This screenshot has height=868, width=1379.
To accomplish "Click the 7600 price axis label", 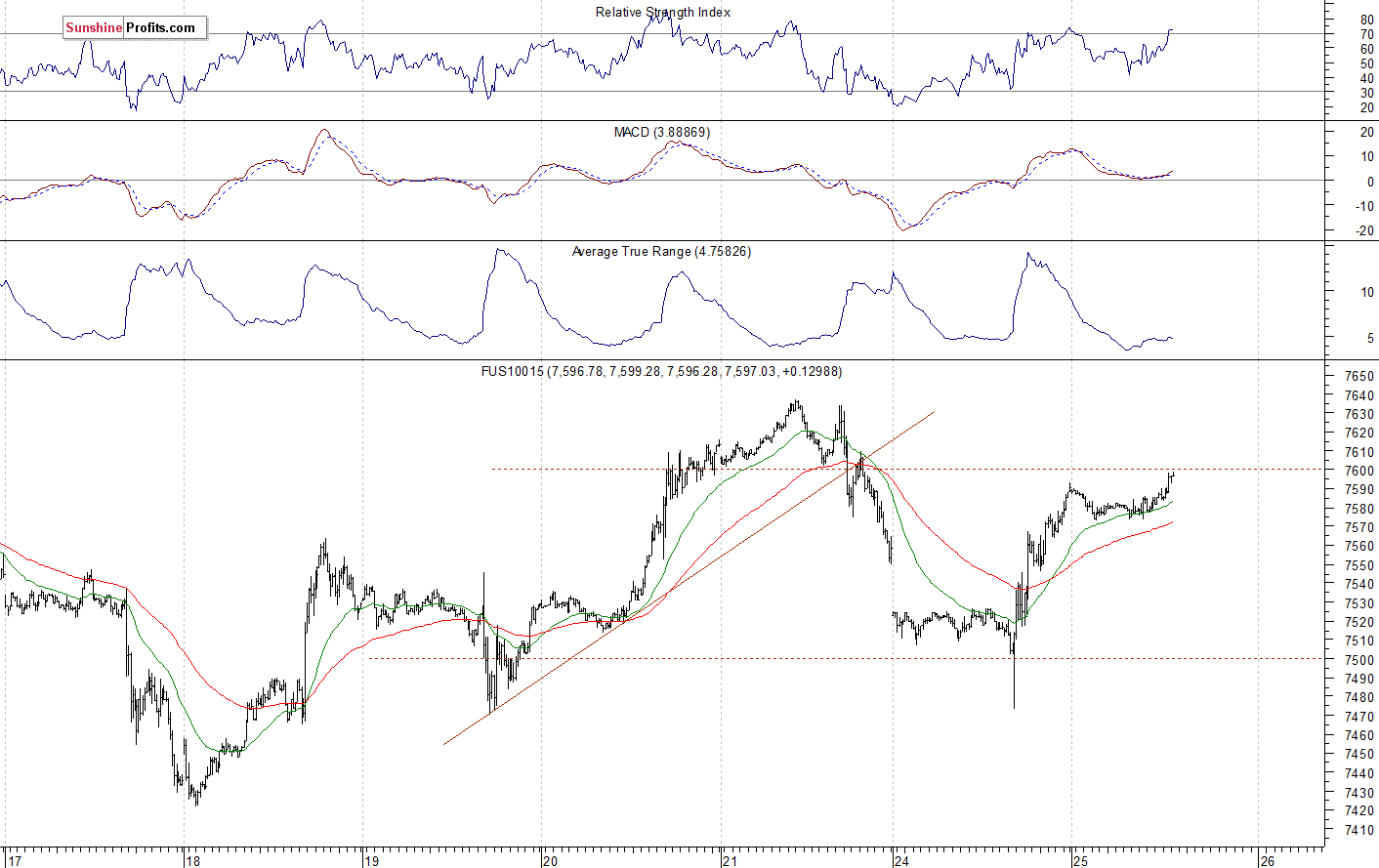I will tap(1359, 471).
